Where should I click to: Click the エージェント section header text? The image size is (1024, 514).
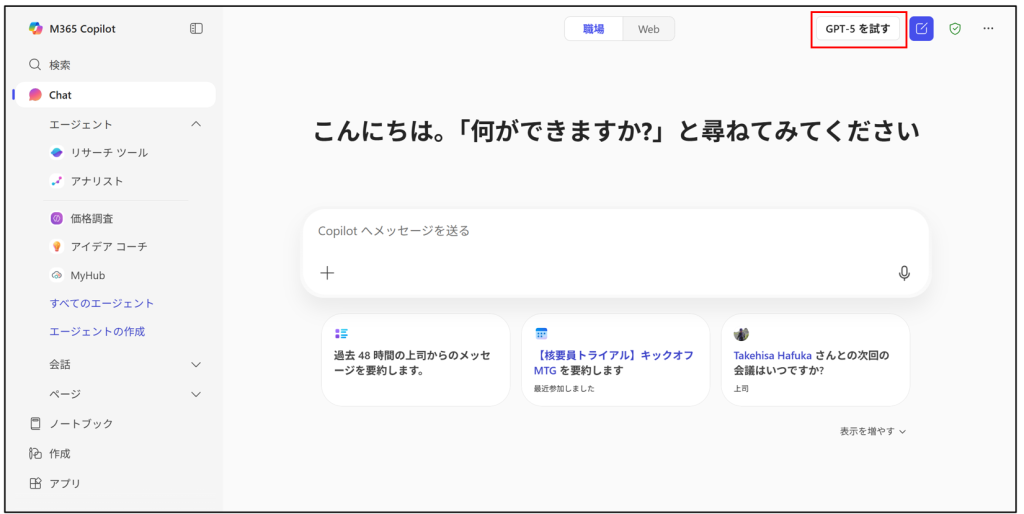coord(81,124)
